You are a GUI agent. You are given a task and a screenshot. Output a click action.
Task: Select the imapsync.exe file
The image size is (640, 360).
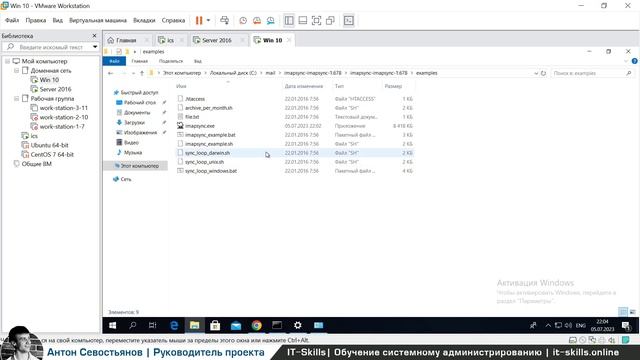(200, 126)
